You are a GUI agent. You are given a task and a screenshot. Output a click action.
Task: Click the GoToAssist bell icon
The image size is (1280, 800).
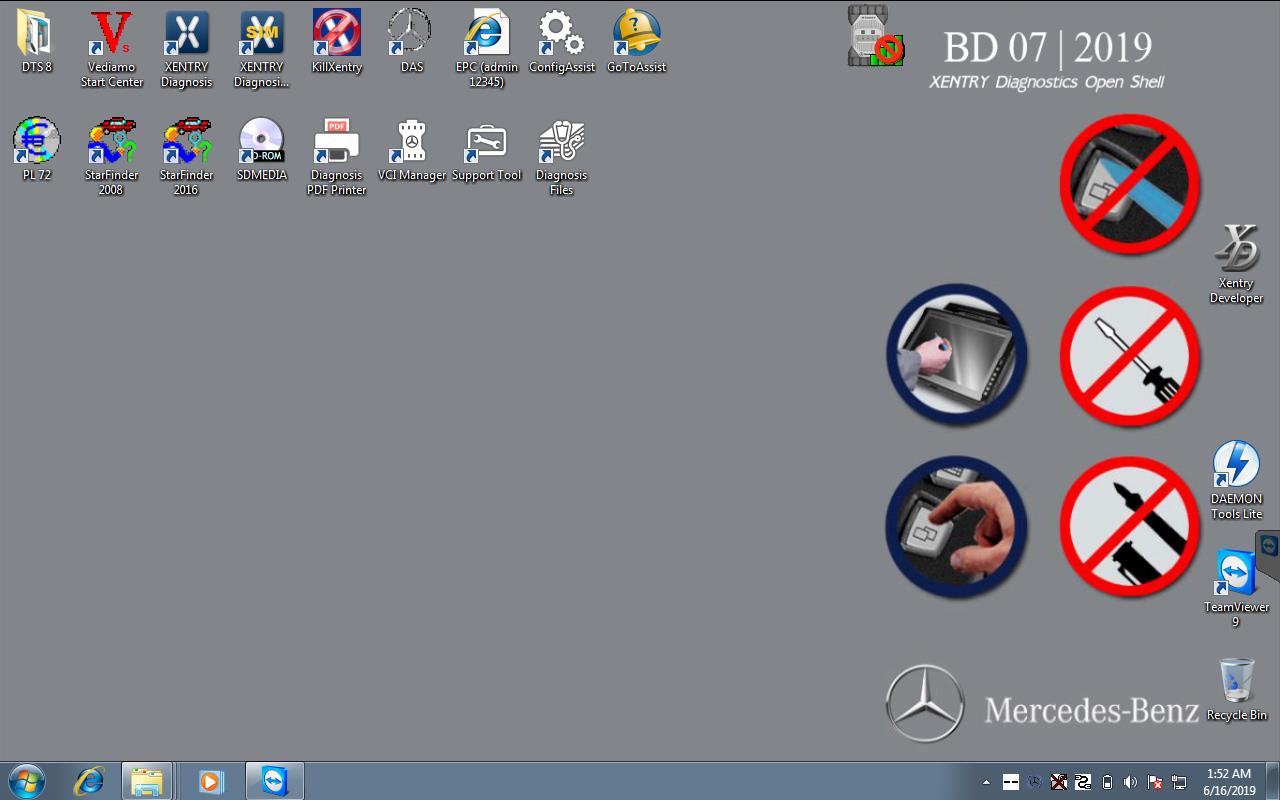coord(637,42)
